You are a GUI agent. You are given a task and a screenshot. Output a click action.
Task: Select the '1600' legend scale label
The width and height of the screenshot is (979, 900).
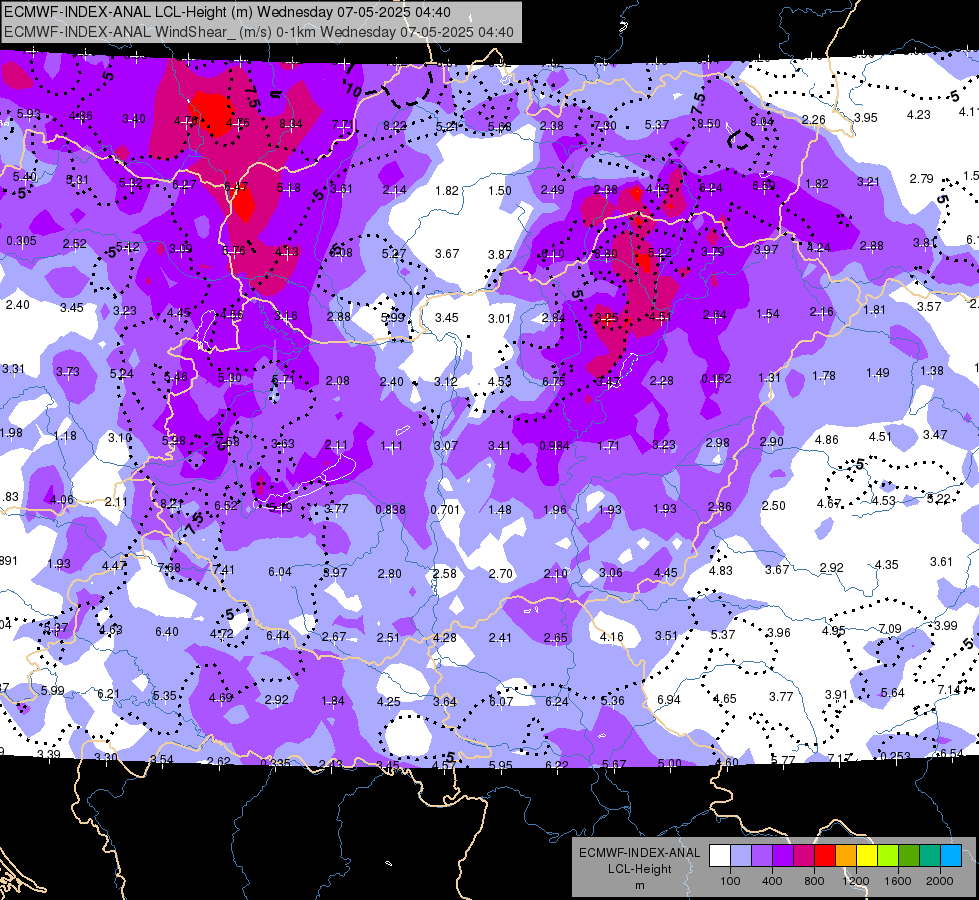tap(898, 881)
